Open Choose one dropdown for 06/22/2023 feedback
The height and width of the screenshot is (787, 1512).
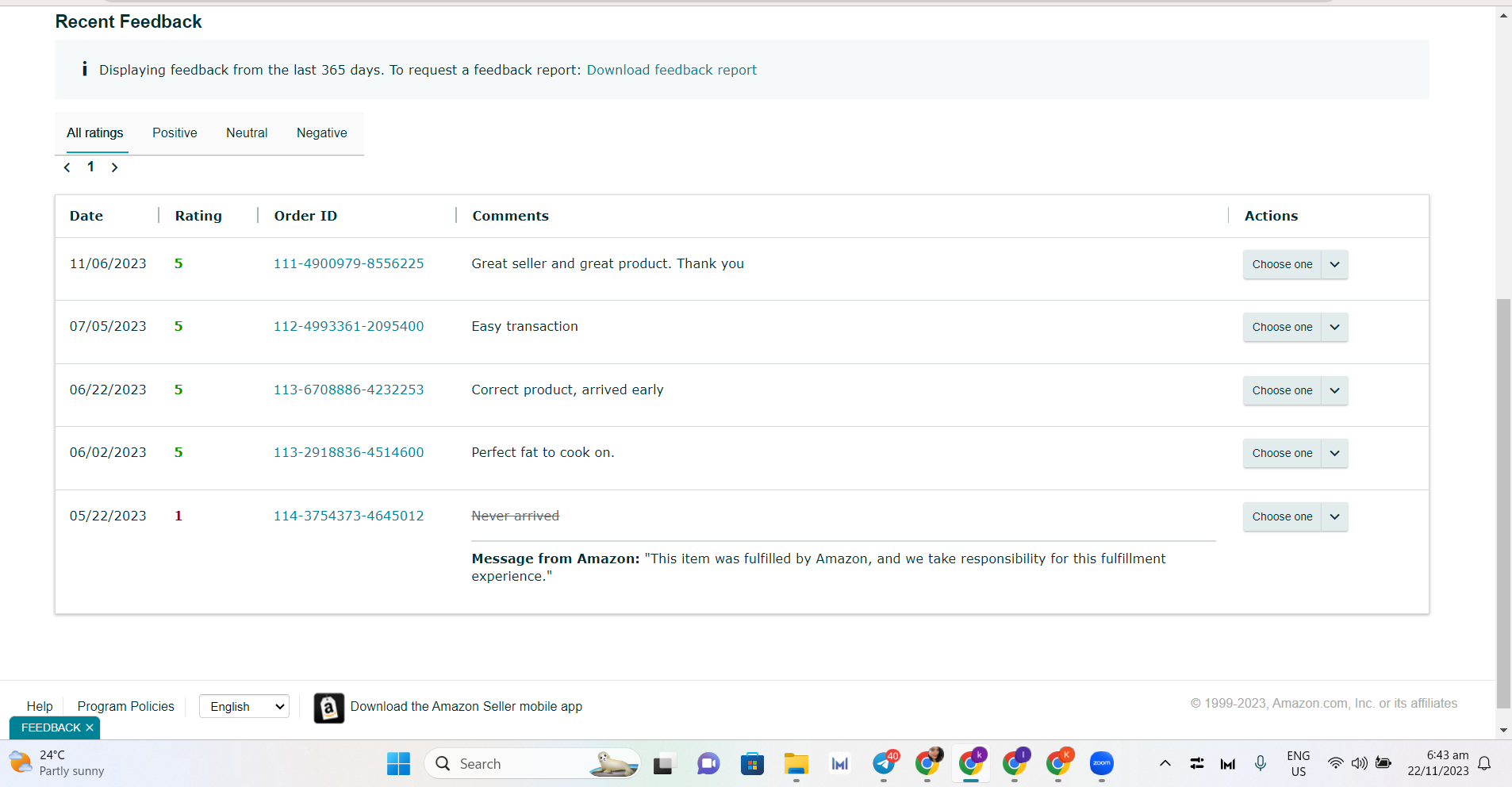point(1295,390)
